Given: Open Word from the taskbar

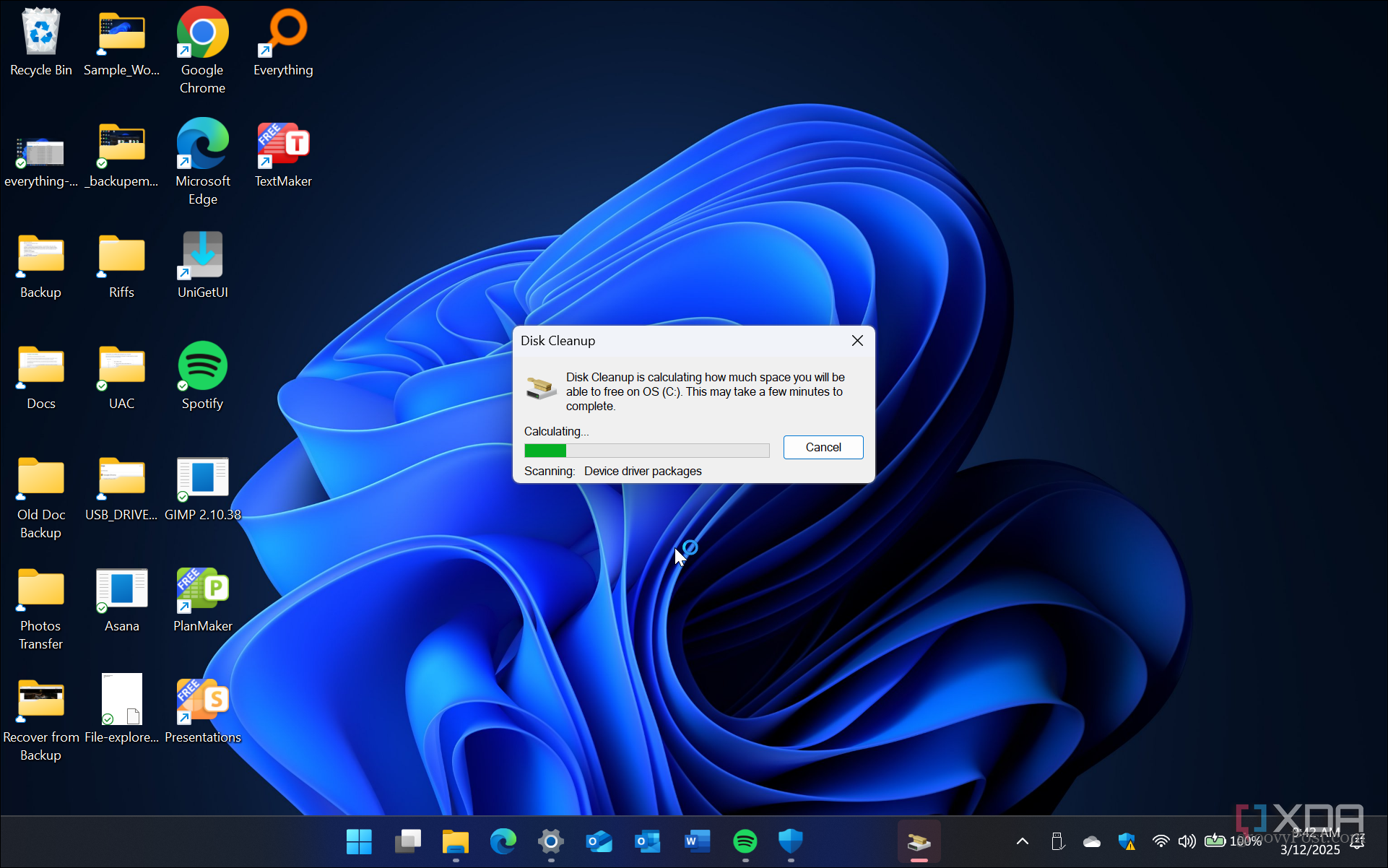Looking at the screenshot, I should (697, 841).
